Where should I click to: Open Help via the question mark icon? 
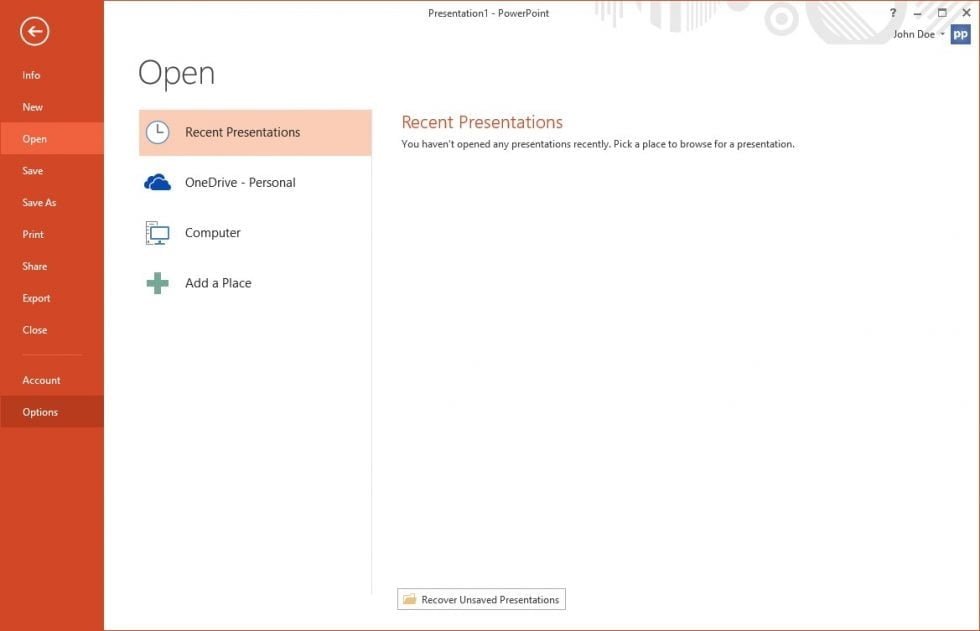[892, 13]
